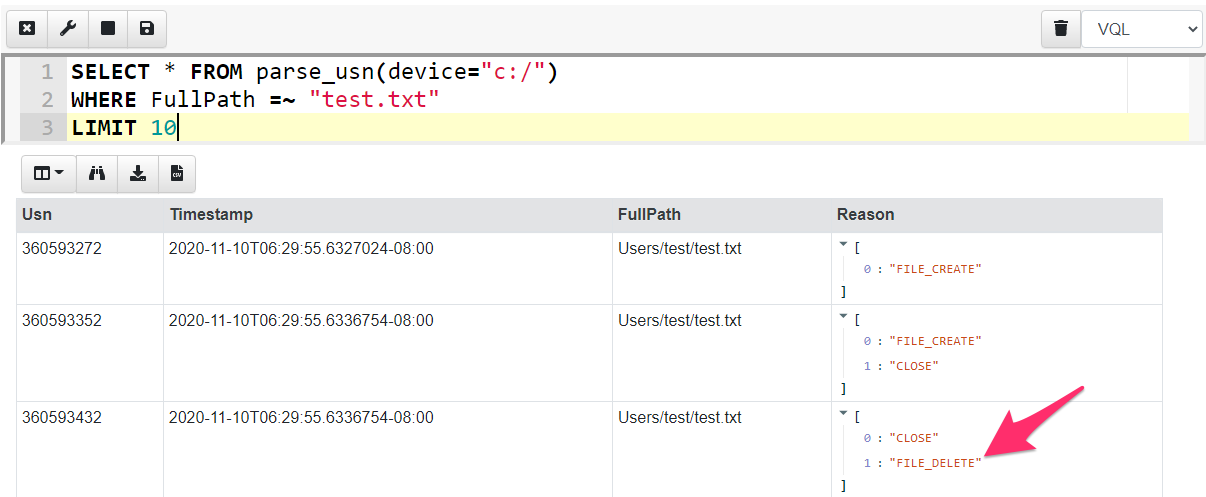Collapse the Reason array in first row
The width and height of the screenshot is (1206, 497).
(x=844, y=246)
